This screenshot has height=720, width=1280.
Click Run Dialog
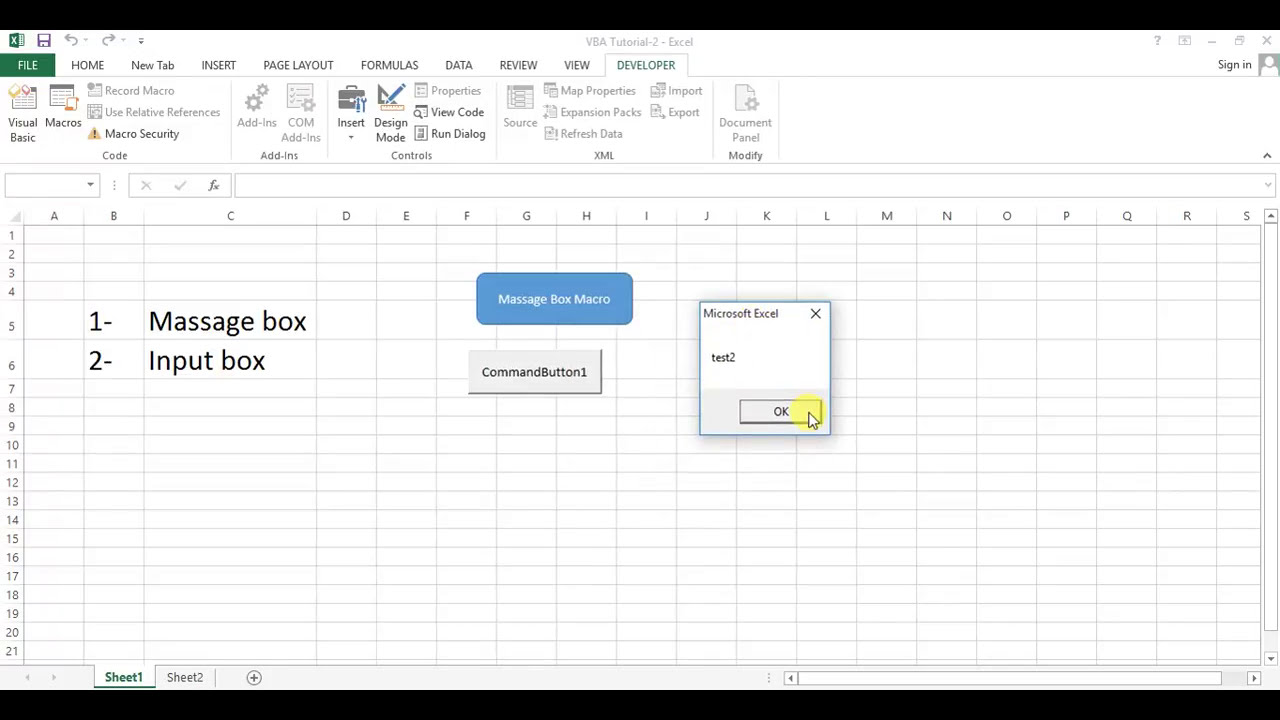[x=449, y=134]
